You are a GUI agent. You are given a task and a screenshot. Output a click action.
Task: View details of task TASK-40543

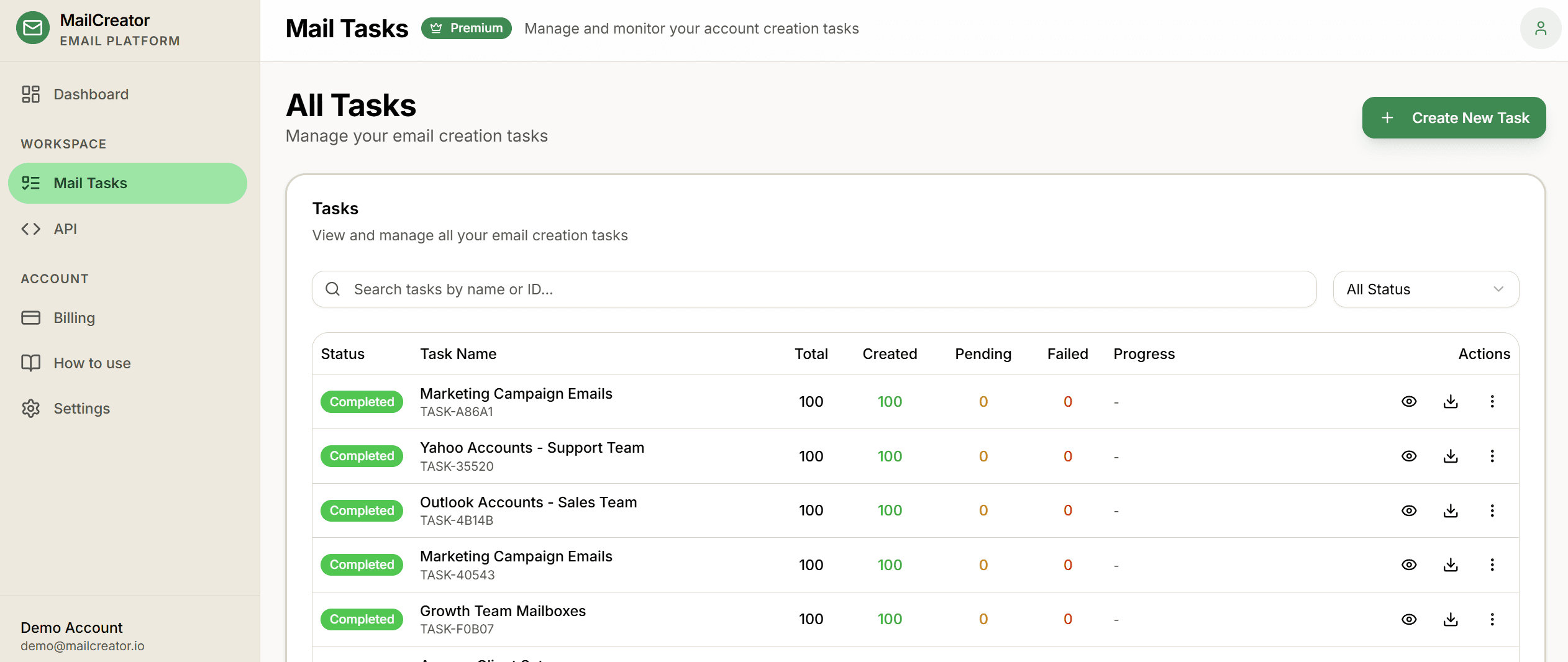click(x=1409, y=565)
